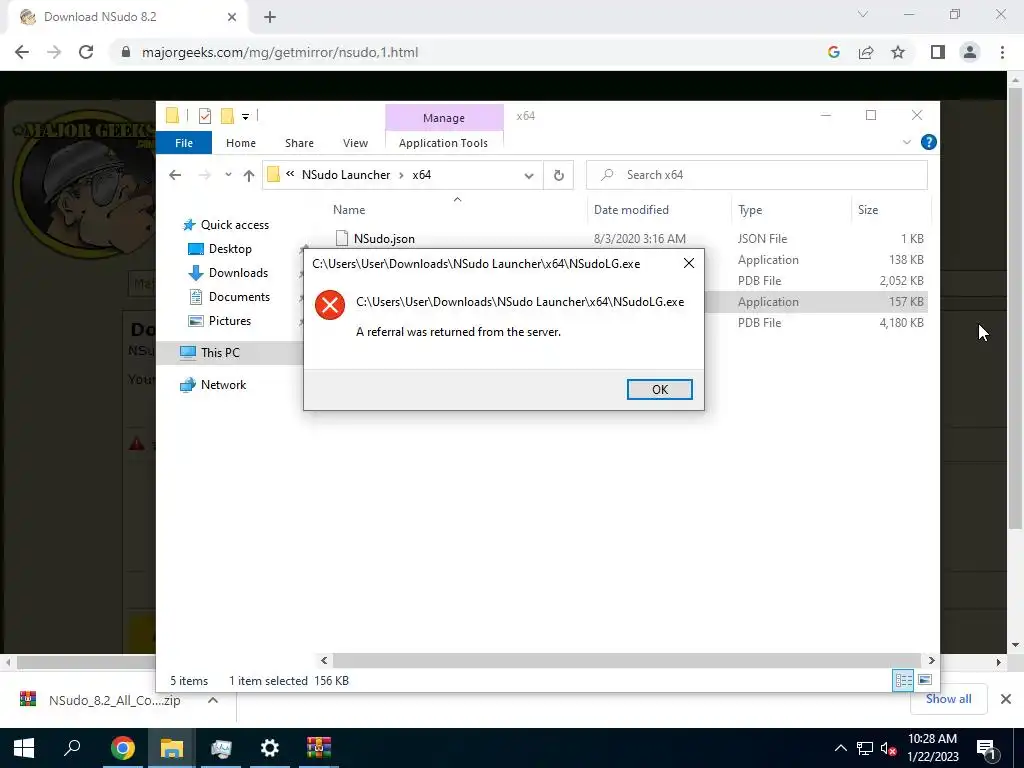Click Chrome back button
Screen dimensions: 1024x768
[x=22, y=52]
